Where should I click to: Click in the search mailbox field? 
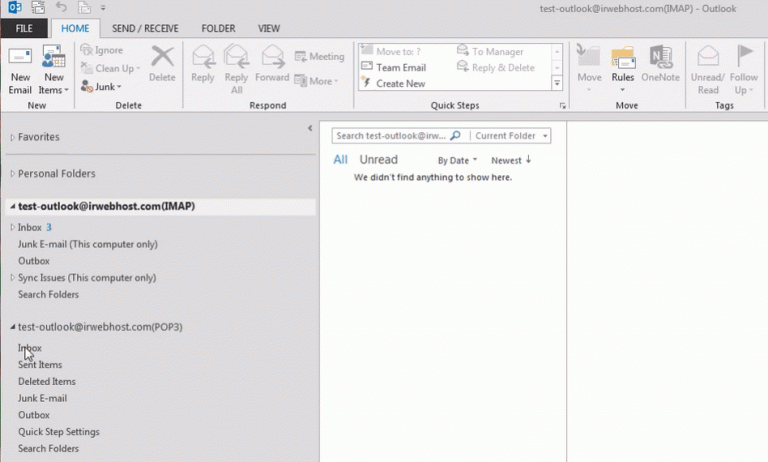coord(391,136)
